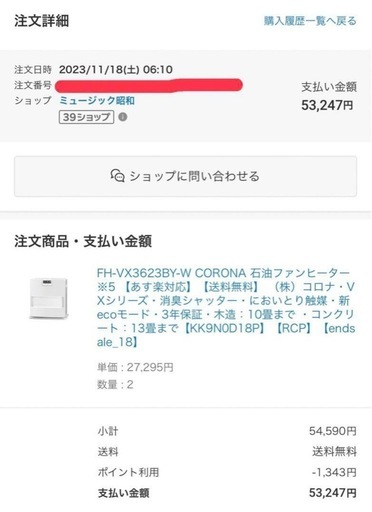Click the chat bubble icon in inquiry button
This screenshot has height=512, width=372.
tap(117, 176)
